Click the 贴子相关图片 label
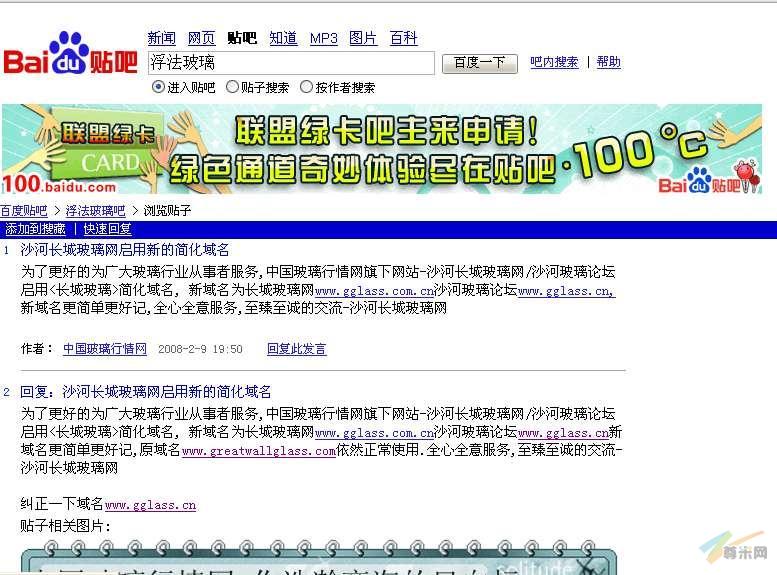The image size is (777, 575). (x=65, y=525)
